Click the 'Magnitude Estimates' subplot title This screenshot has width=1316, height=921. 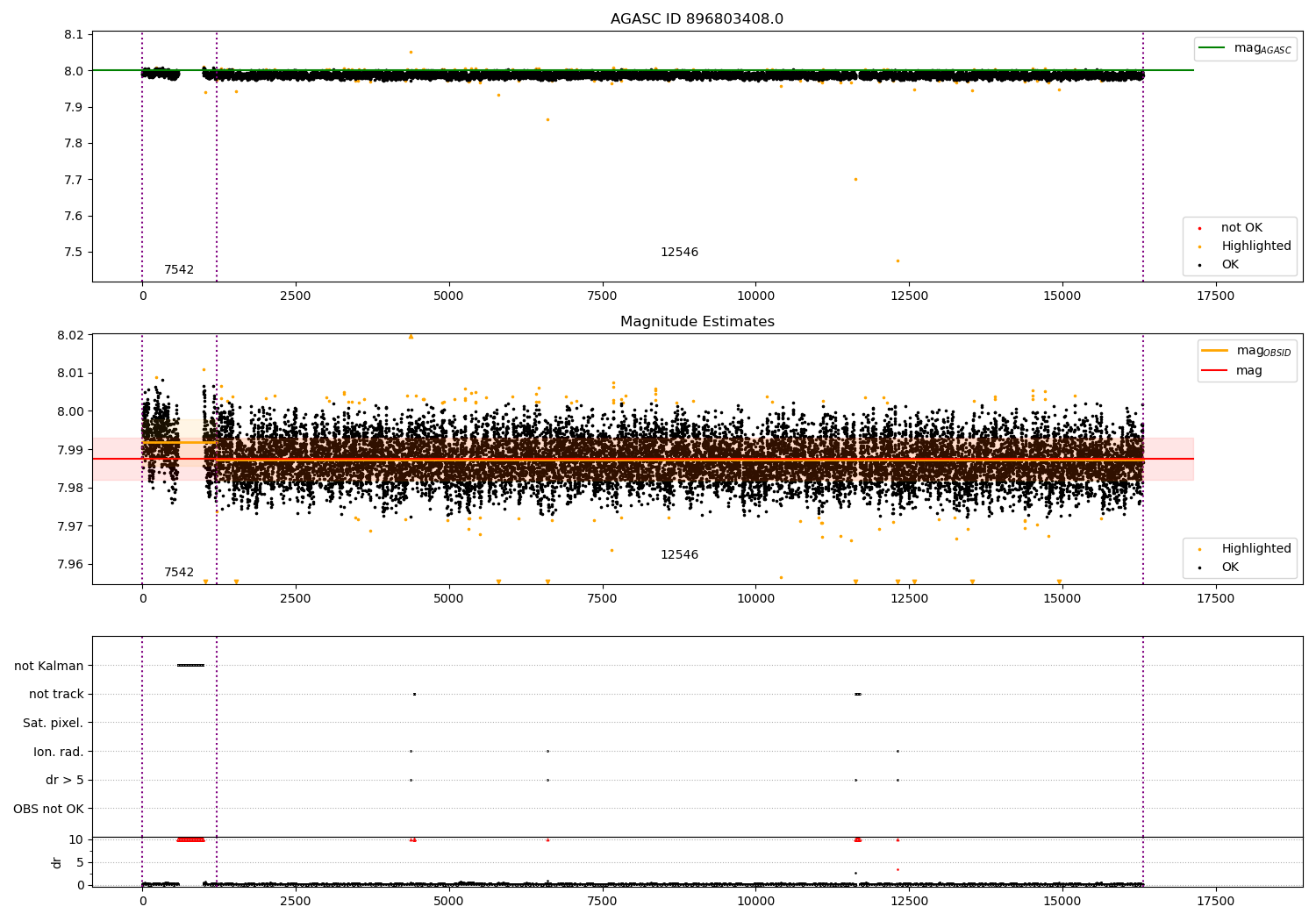697,322
